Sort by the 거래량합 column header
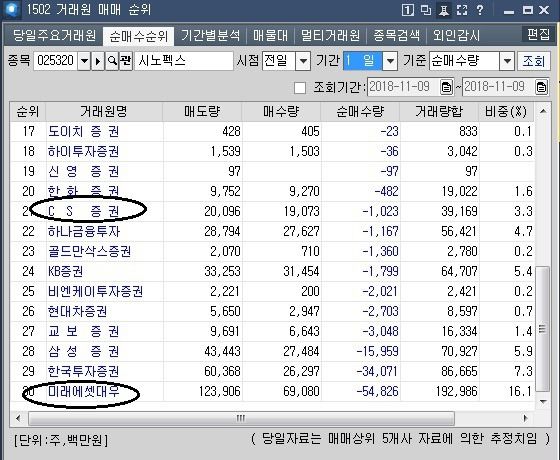Viewport: 560px width, 460px height. 439,112
